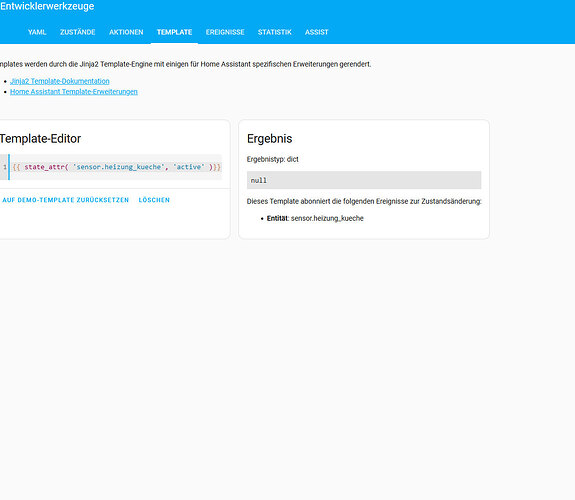The image size is (575, 500).
Task: Click the Ergebnistyp: dict text
Action: 273,159
